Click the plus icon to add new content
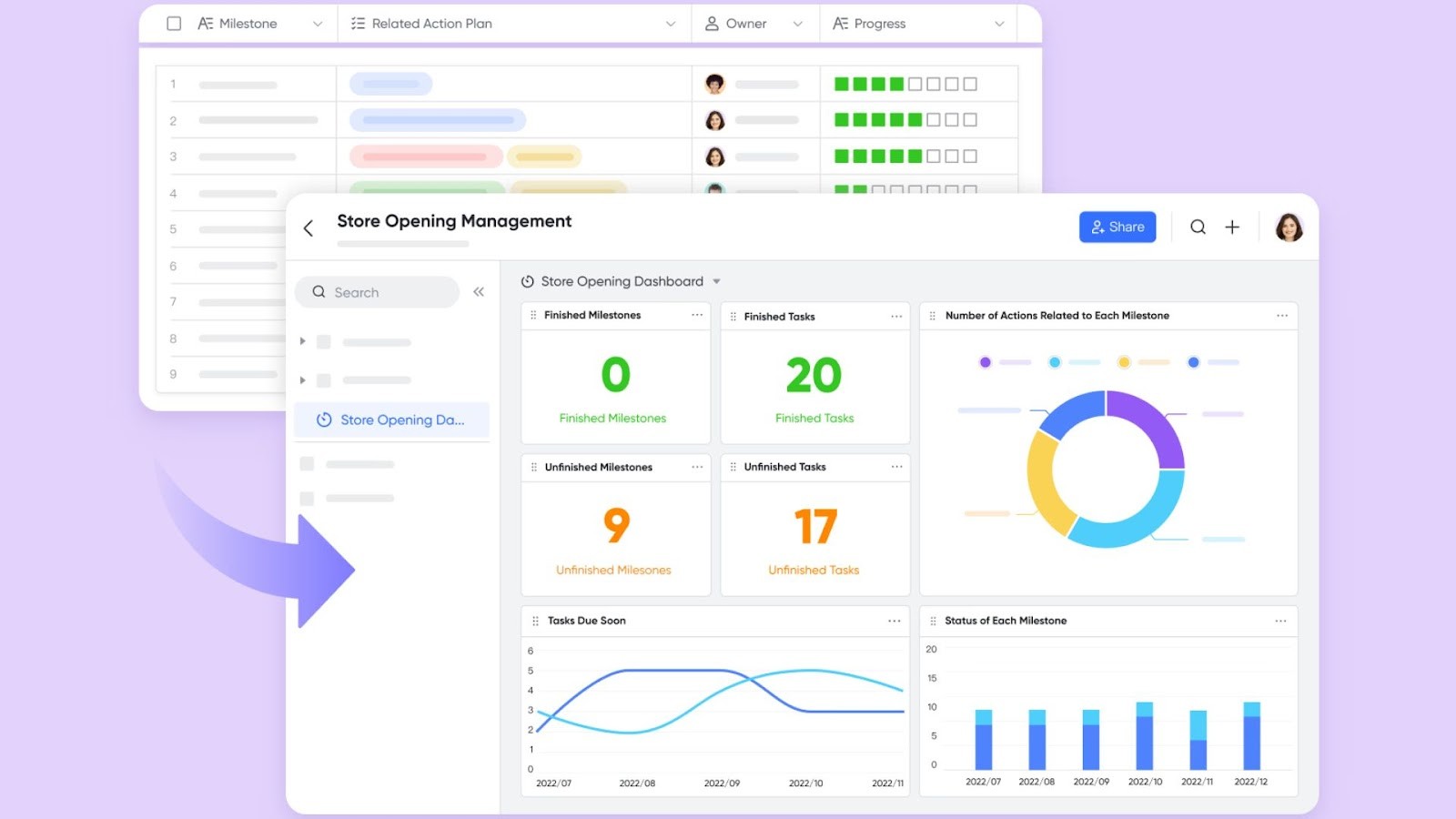 click(x=1232, y=227)
